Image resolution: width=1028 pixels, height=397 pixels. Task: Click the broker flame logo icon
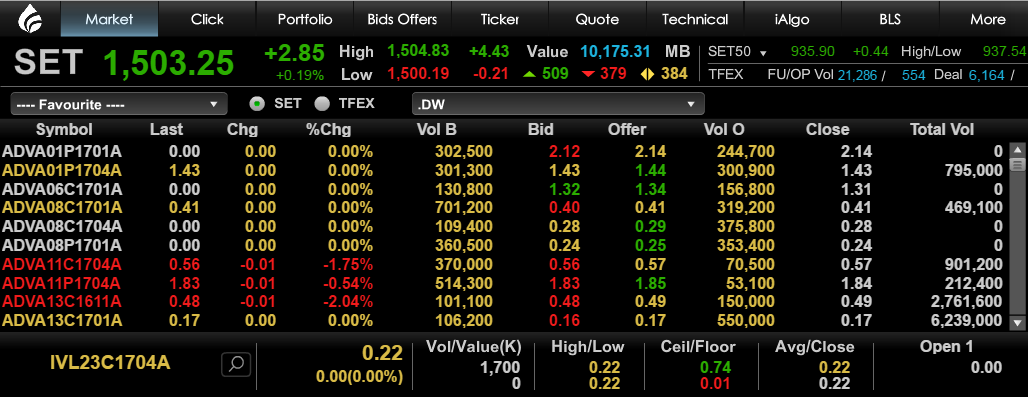(30, 18)
